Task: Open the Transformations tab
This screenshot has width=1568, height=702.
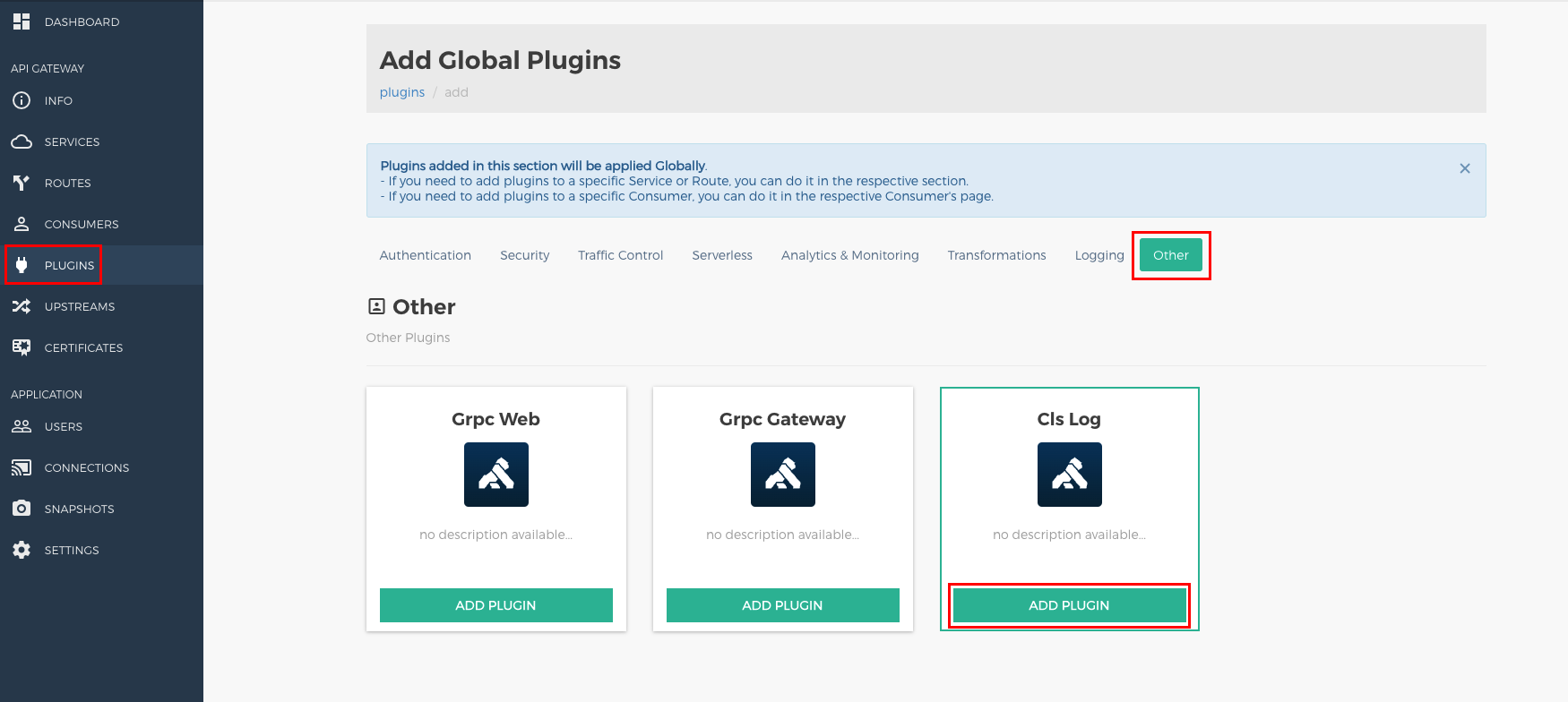Action: point(997,255)
